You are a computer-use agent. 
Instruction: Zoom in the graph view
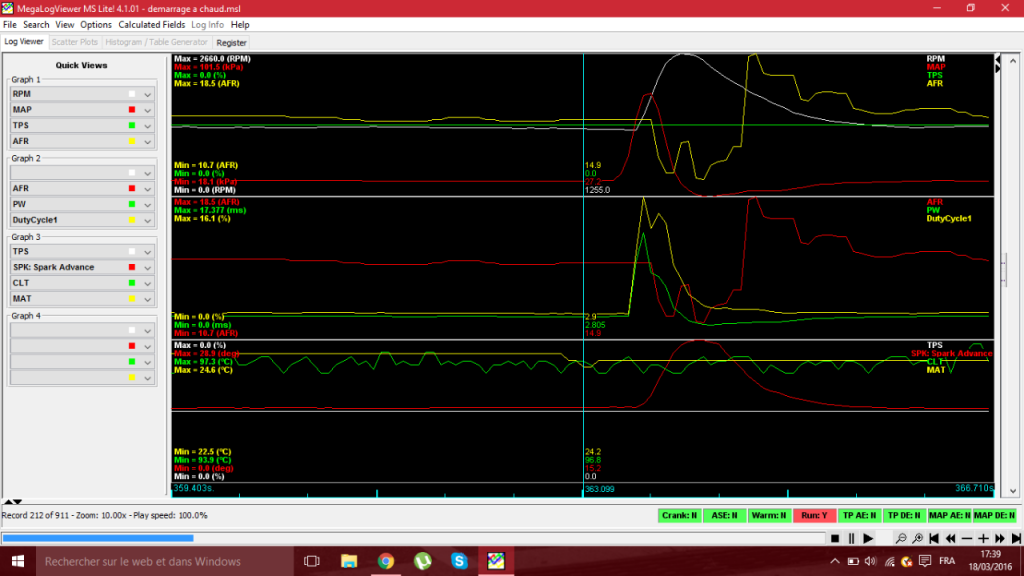[918, 539]
